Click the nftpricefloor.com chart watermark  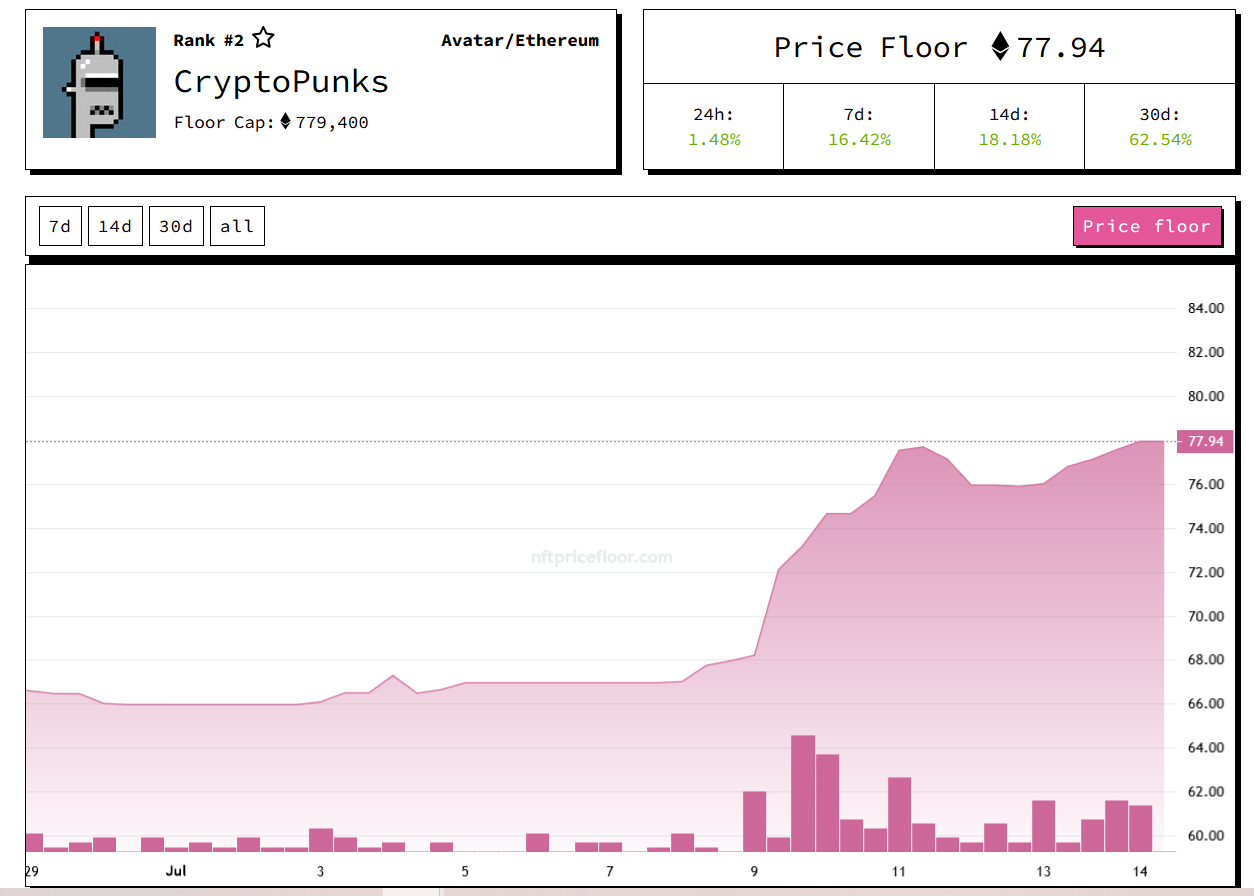(x=602, y=557)
